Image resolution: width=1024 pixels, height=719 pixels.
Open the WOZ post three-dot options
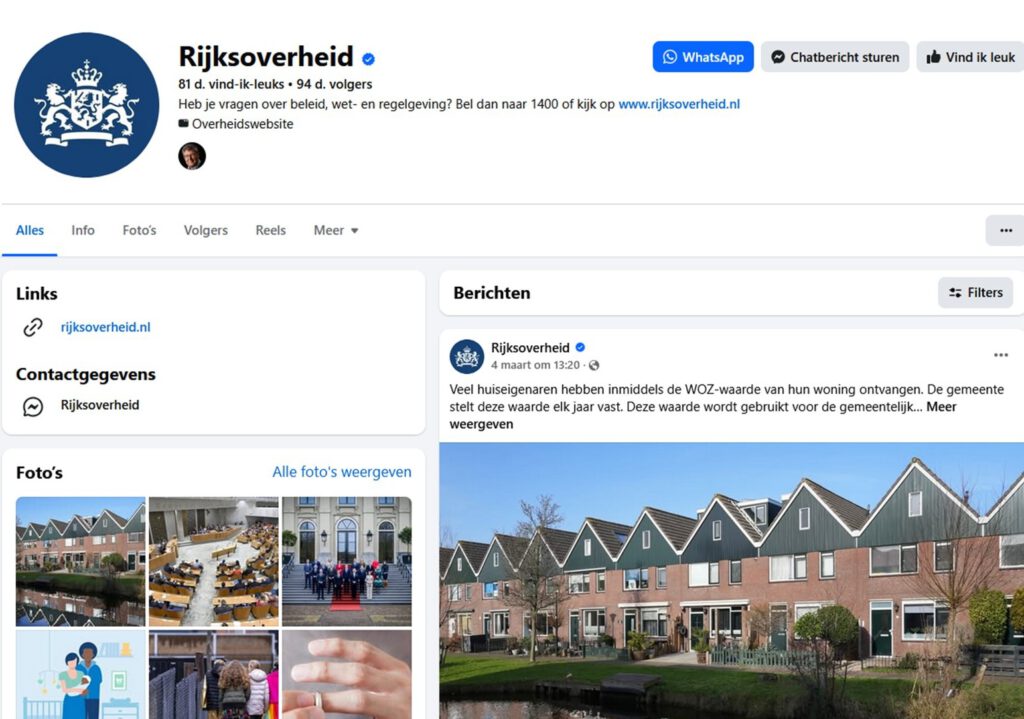coord(1000,355)
